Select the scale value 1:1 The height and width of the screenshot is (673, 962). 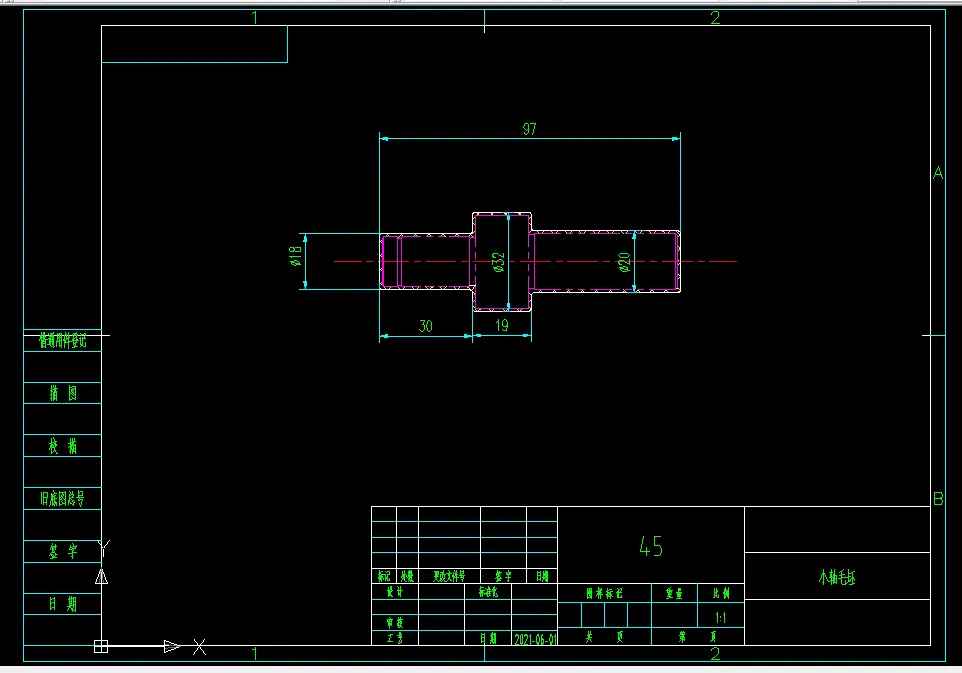point(721,618)
